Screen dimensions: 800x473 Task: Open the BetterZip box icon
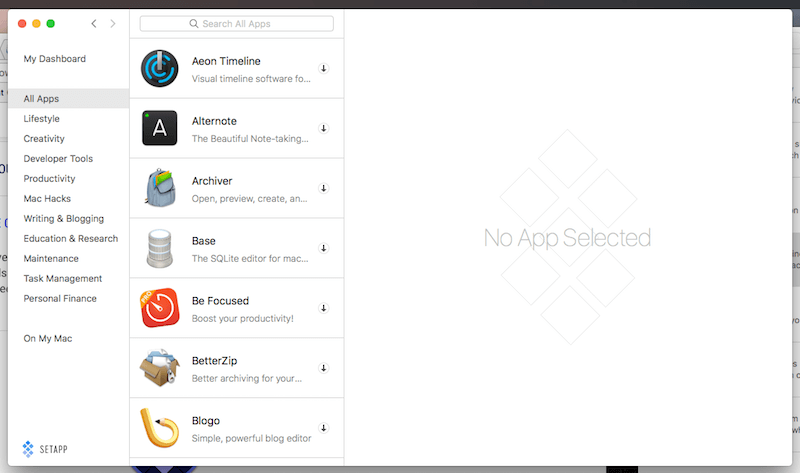coord(160,368)
